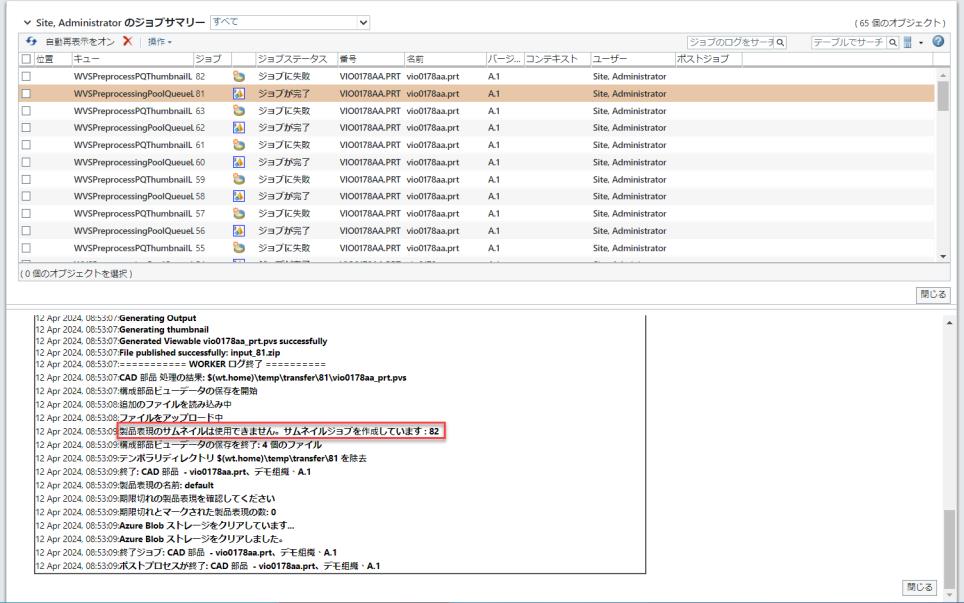Image resolution: width=964 pixels, height=603 pixels.
Task: Click the 閉じる button below the log
Action: (919, 587)
